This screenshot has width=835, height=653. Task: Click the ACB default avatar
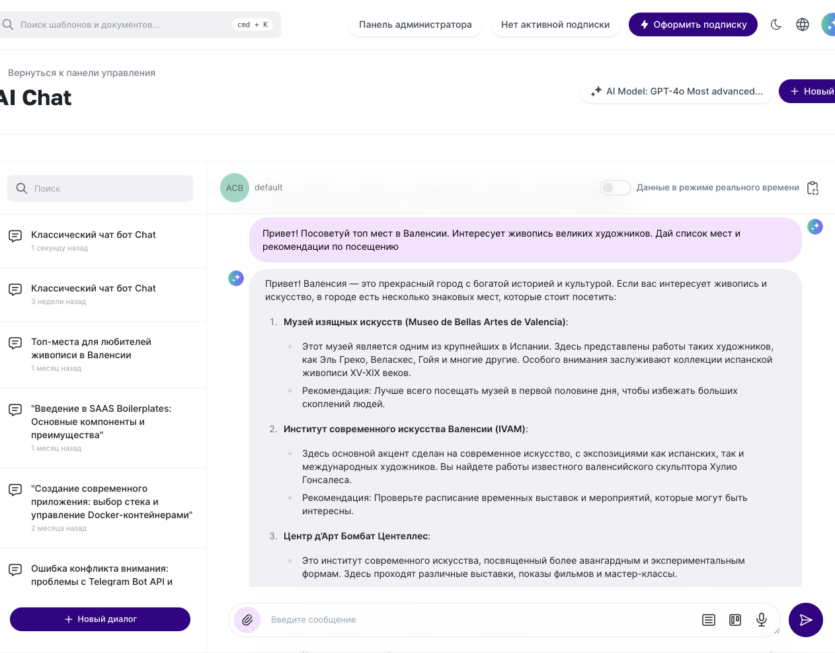[x=234, y=188]
